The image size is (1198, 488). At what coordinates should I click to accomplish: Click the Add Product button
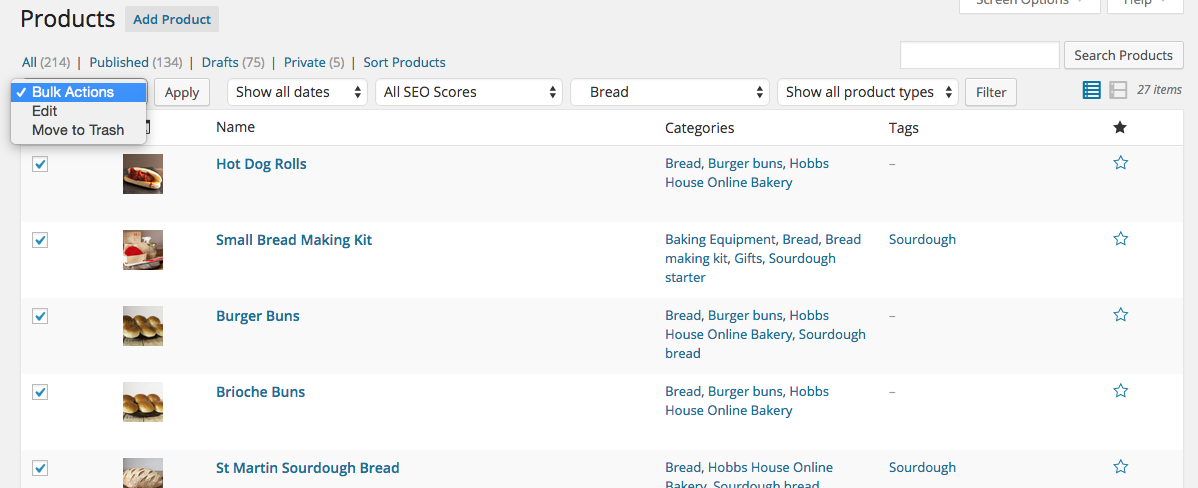coord(172,19)
